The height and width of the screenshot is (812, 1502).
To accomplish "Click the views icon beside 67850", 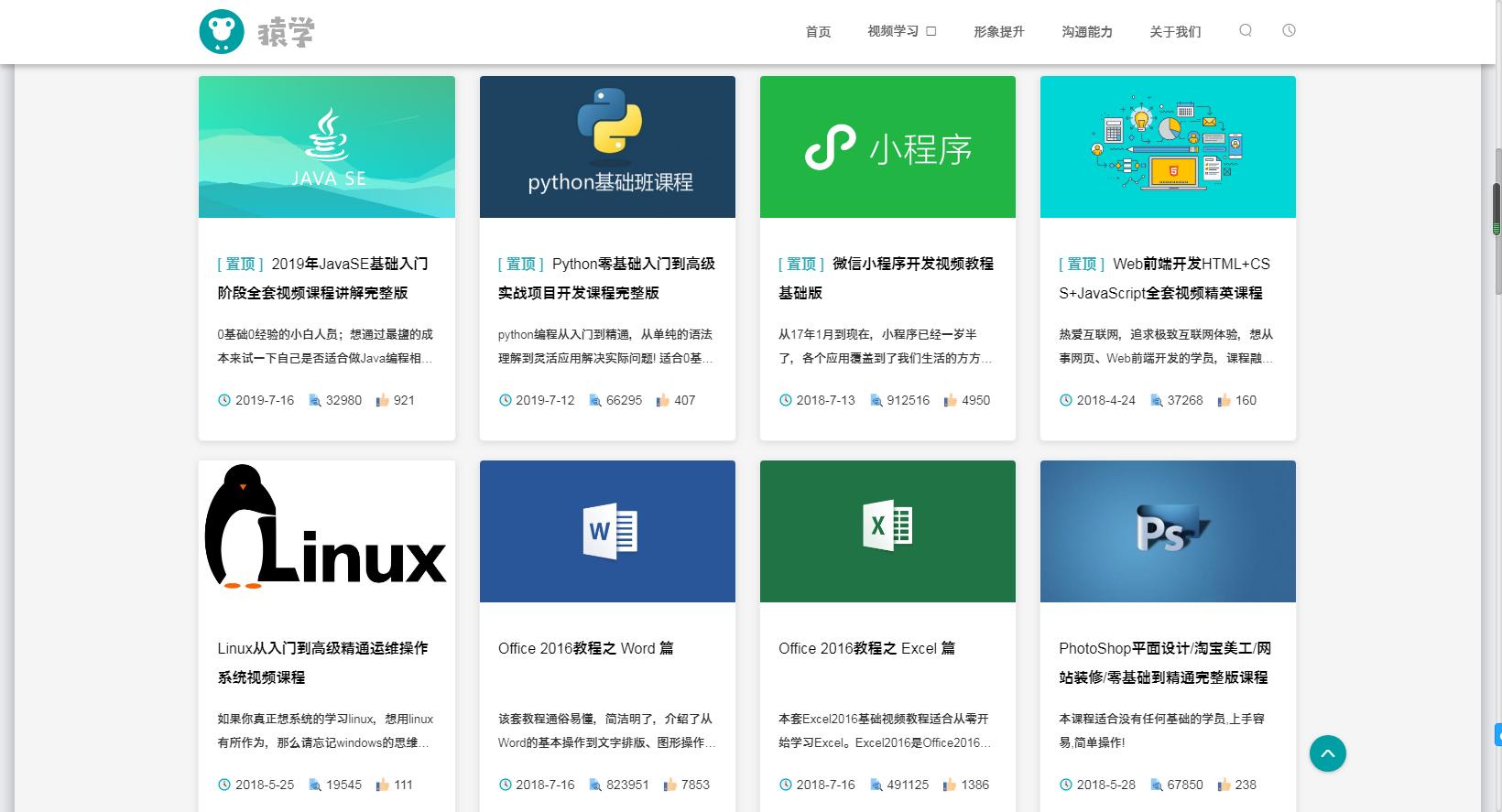I will pos(1157,785).
